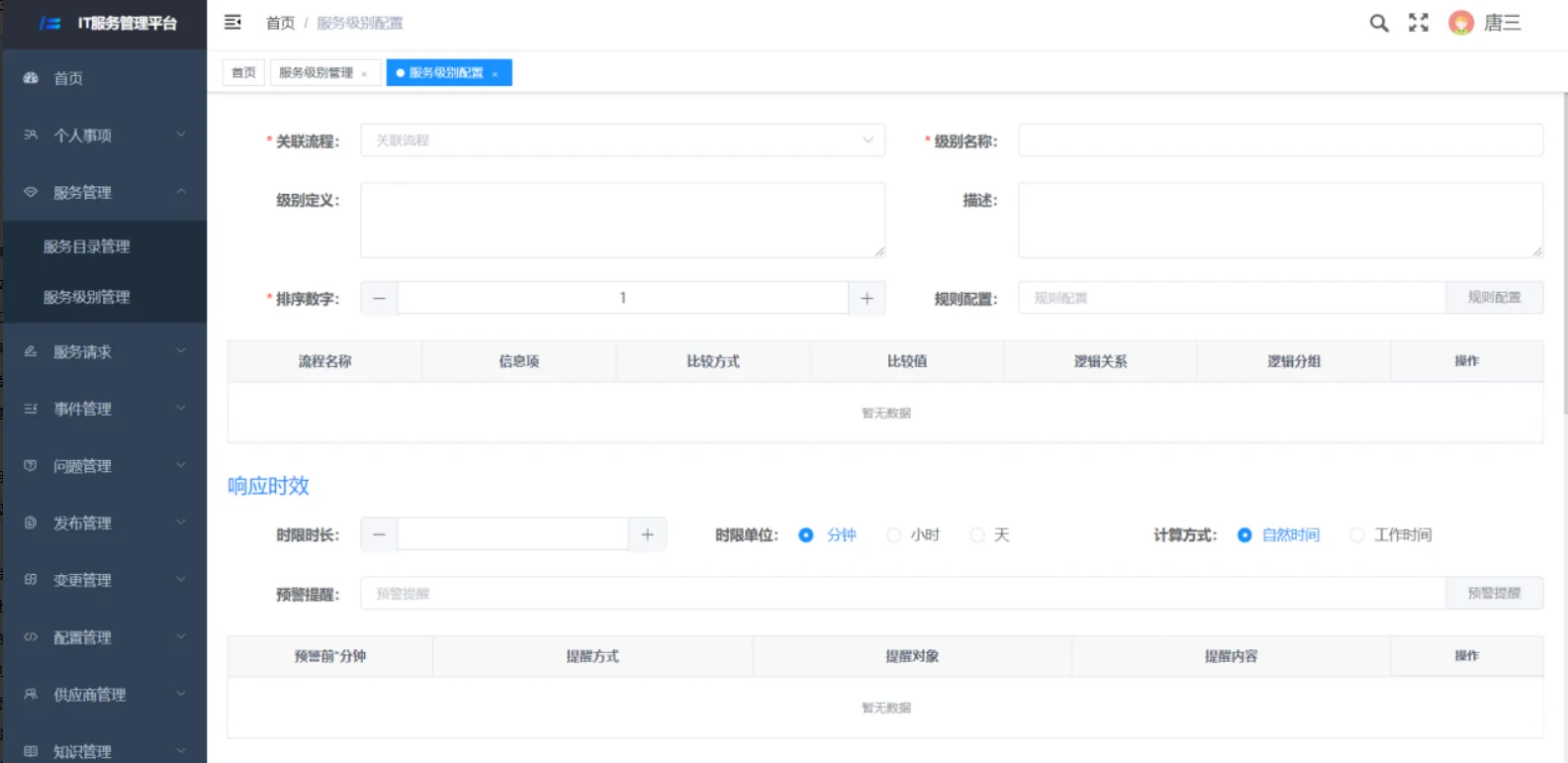Toggle the sidebar collapse hamburger icon
This screenshot has height=763, width=1568.
click(232, 22)
